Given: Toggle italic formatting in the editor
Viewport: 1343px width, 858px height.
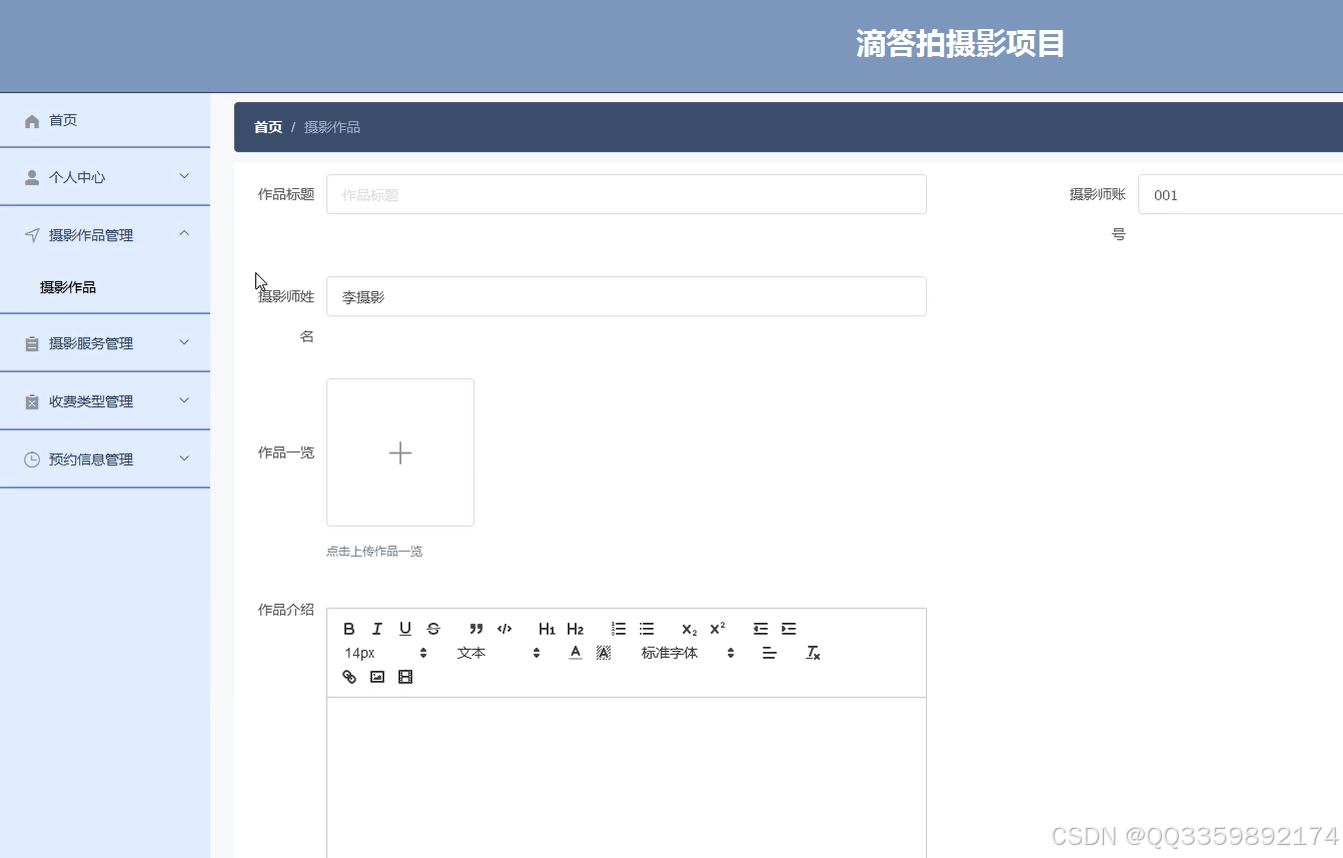Looking at the screenshot, I should (x=377, y=629).
